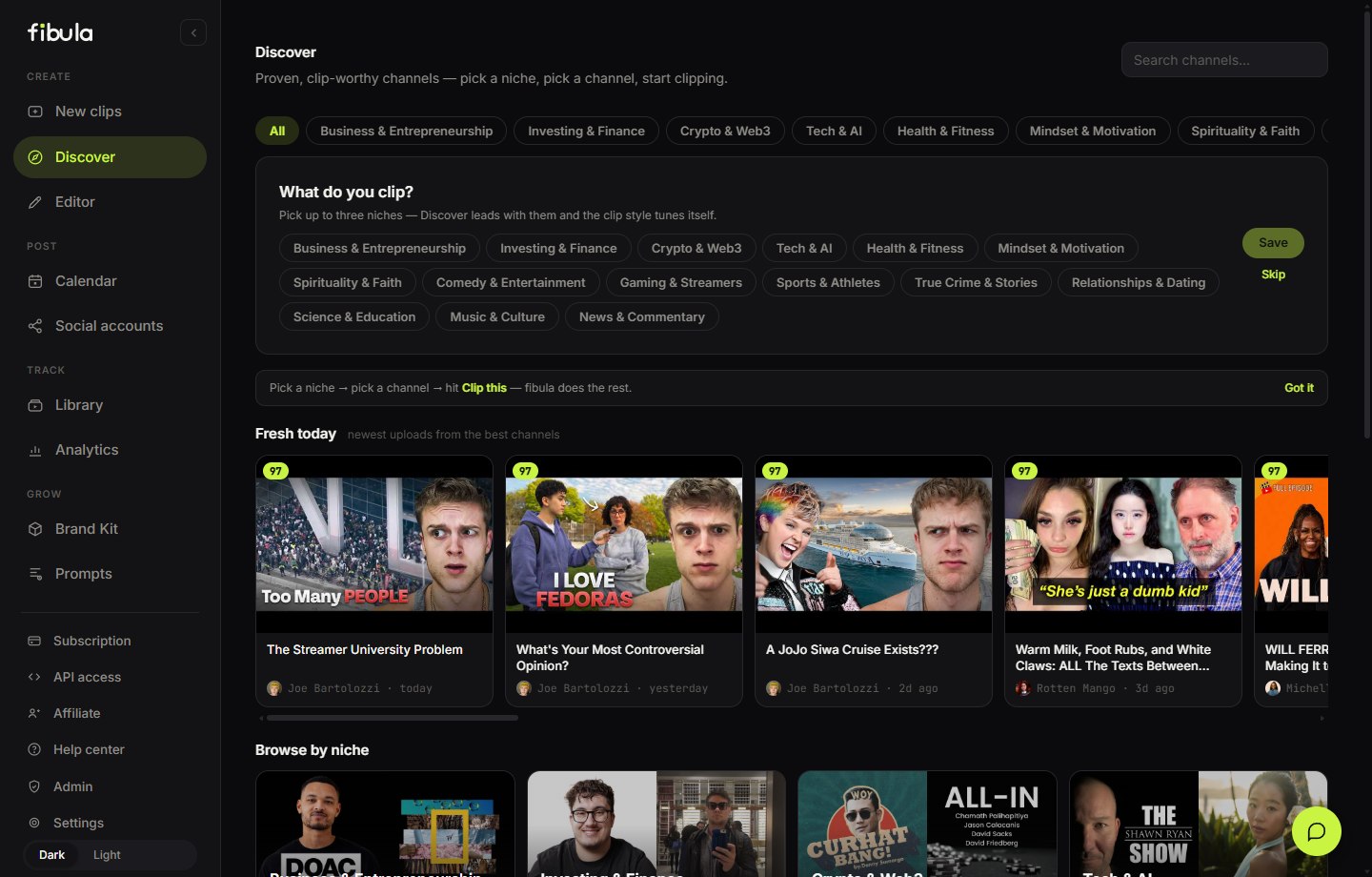1372x877 pixels.
Task: Click the left arrow of the Fresh today scroller
Action: 261,718
